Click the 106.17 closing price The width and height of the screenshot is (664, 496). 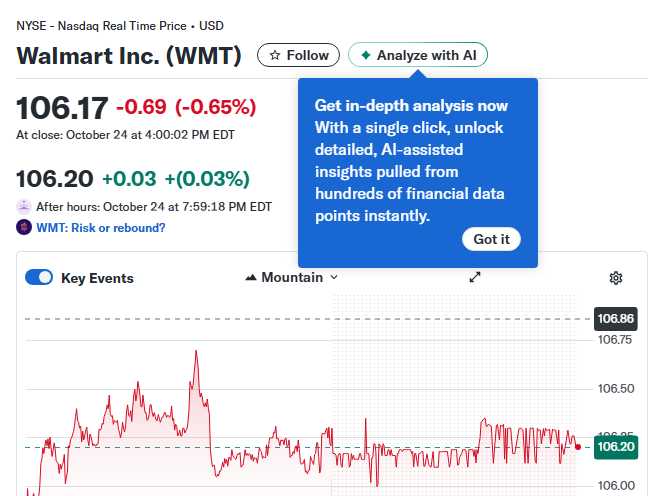click(61, 107)
